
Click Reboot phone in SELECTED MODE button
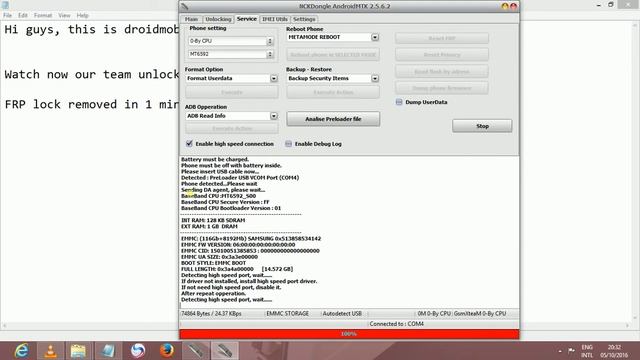click(333, 54)
